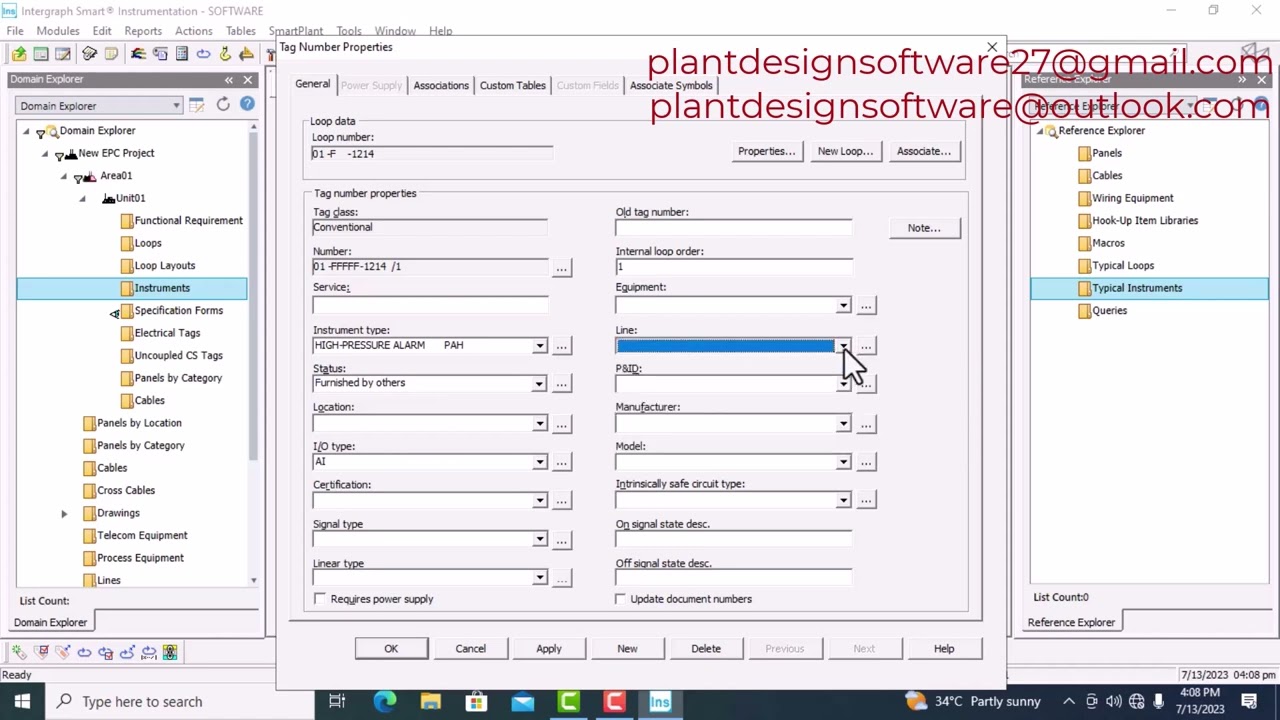
Task: Expand the Drawings tree node
Action: tap(64, 513)
